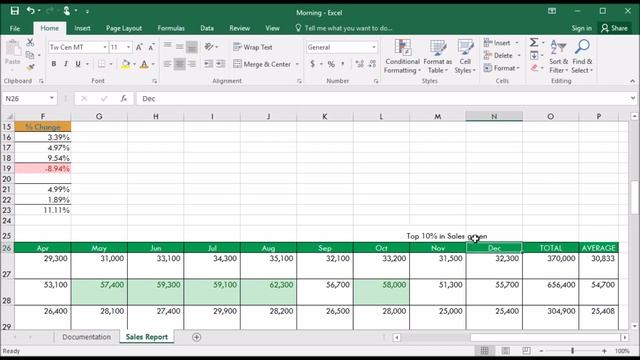Switch to the Data tab
Screen dimensions: 640x360
pyautogui.click(x=207, y=28)
